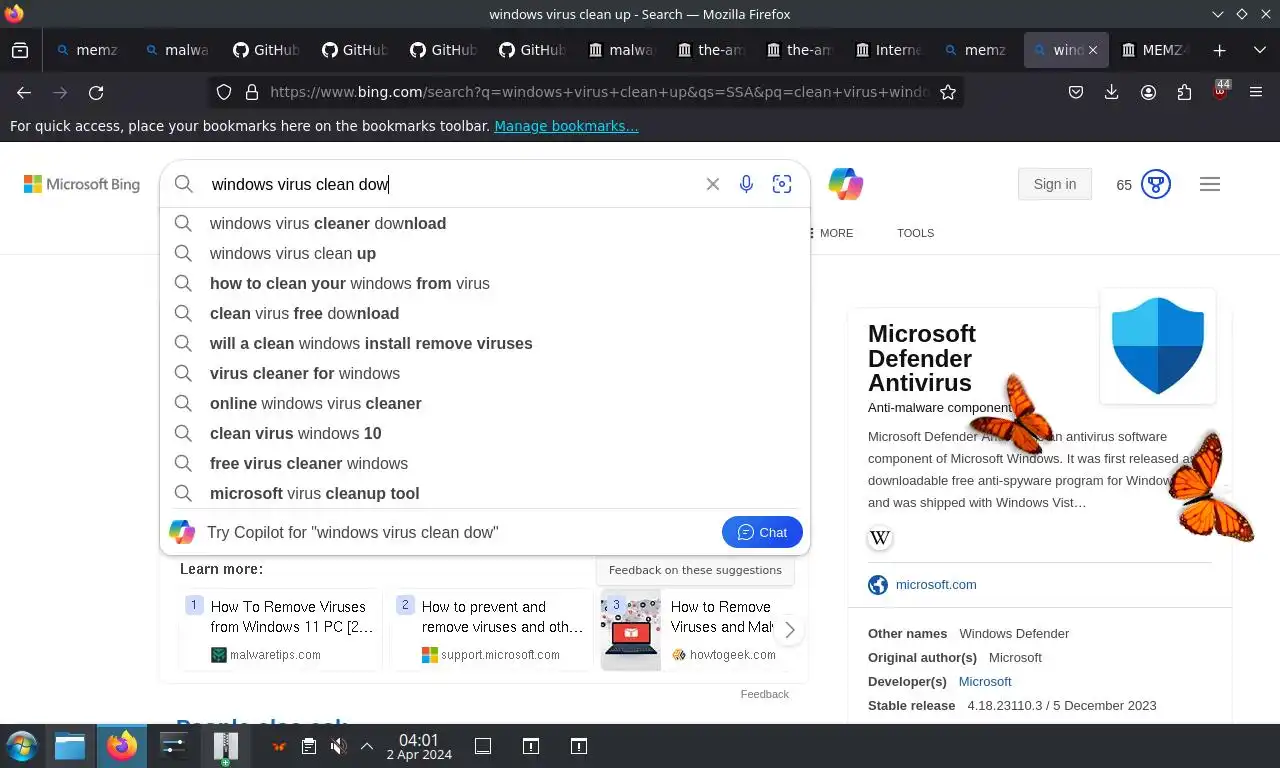Image resolution: width=1280 pixels, height=768 pixels.
Task: Open Feedback on these suggestions
Action: tap(695, 570)
